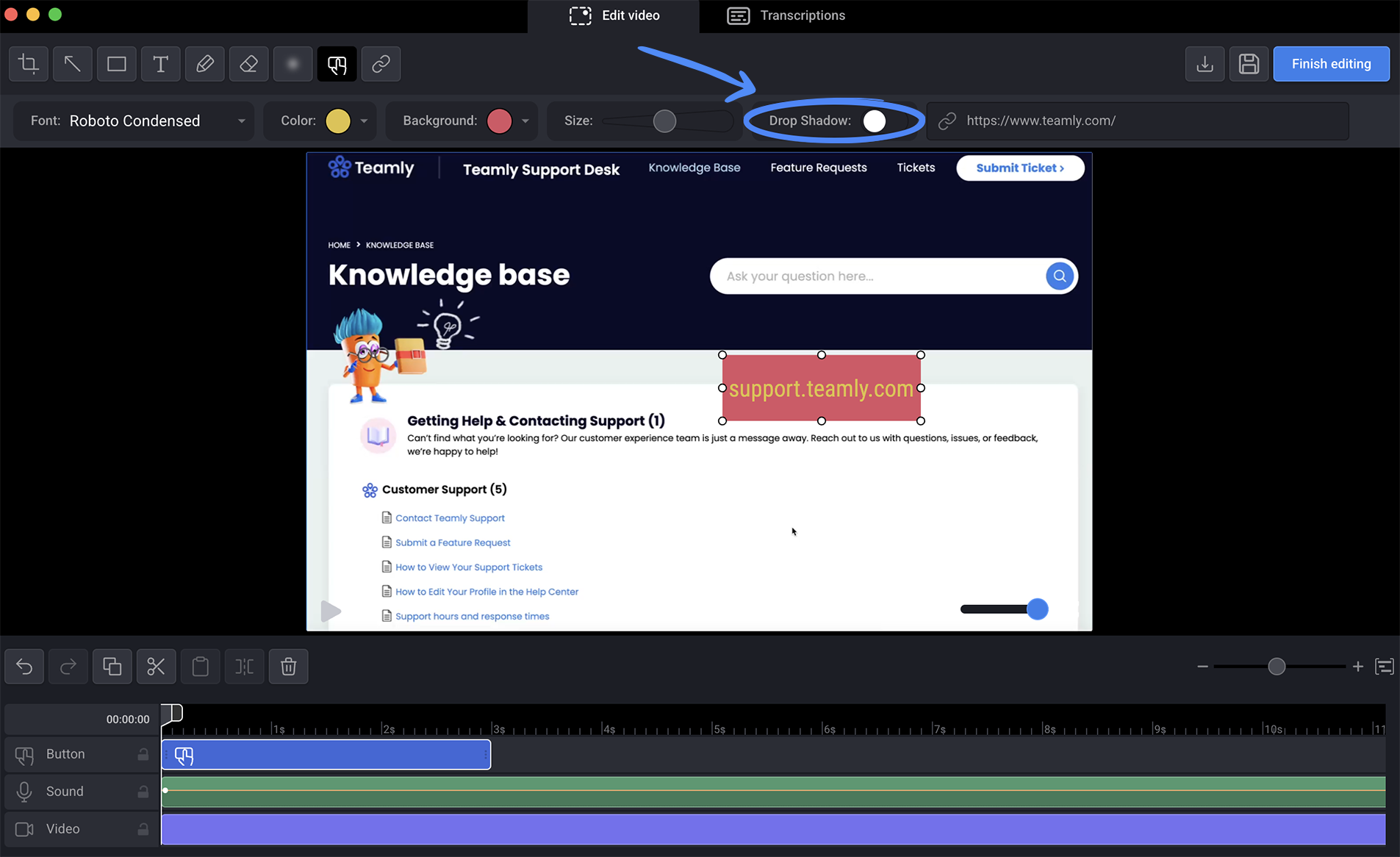Screen dimensions: 1400x857
Task: Fit timeline to window icon
Action: (1385, 667)
